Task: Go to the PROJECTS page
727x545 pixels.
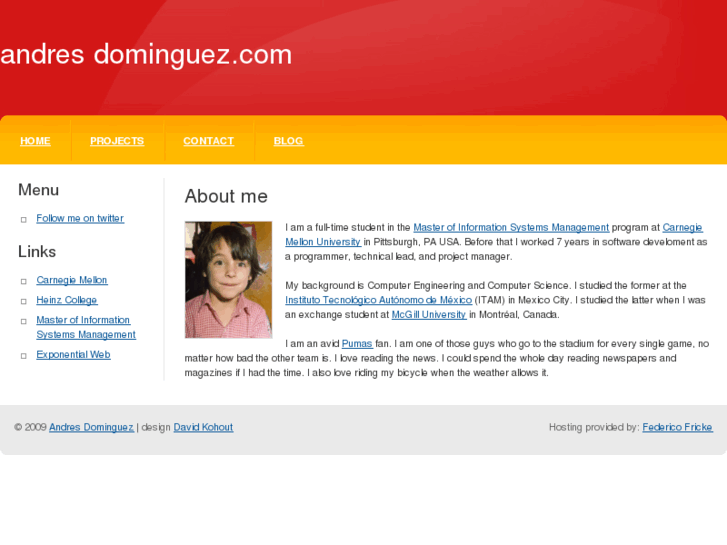Action: (117, 141)
